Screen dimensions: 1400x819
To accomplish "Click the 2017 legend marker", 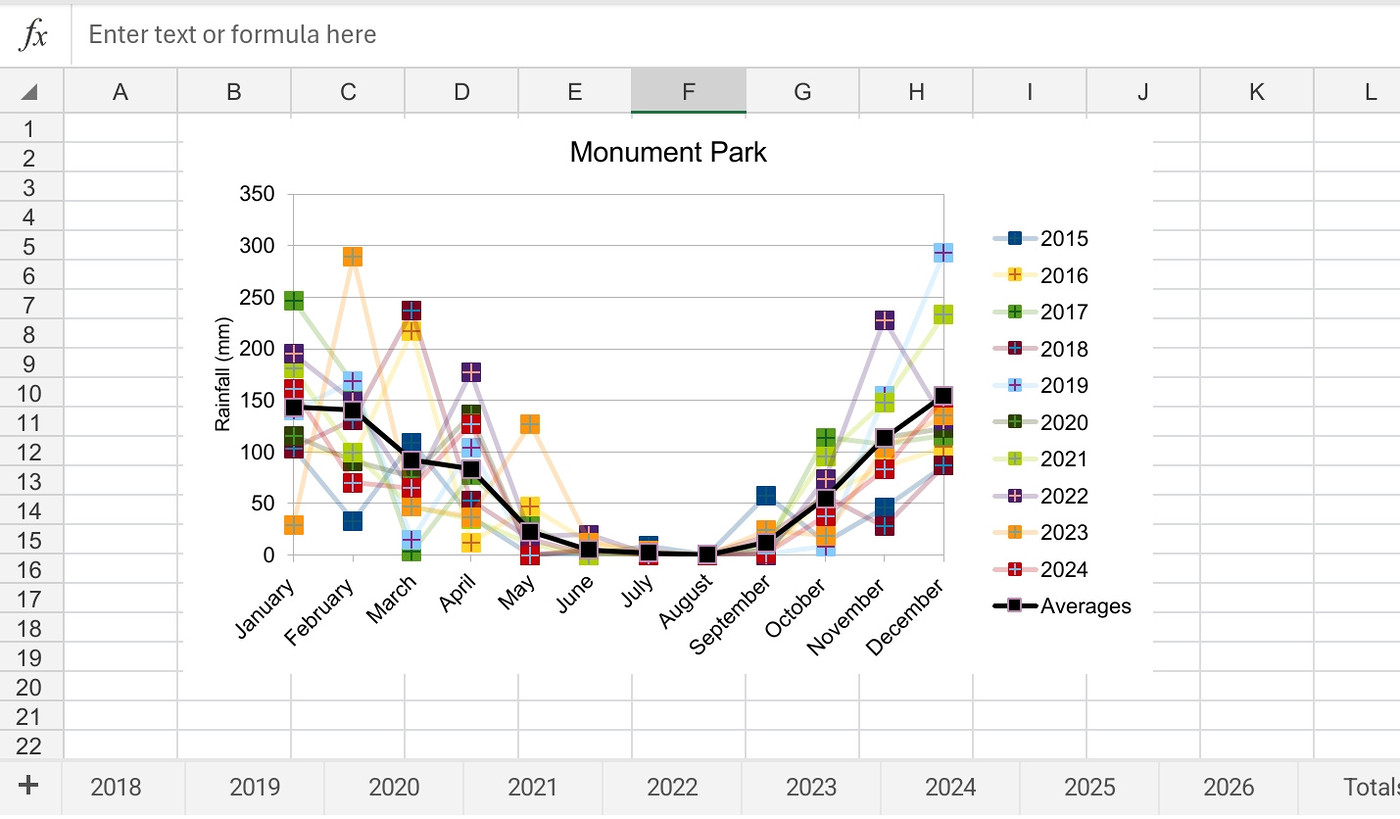I will [x=1015, y=312].
